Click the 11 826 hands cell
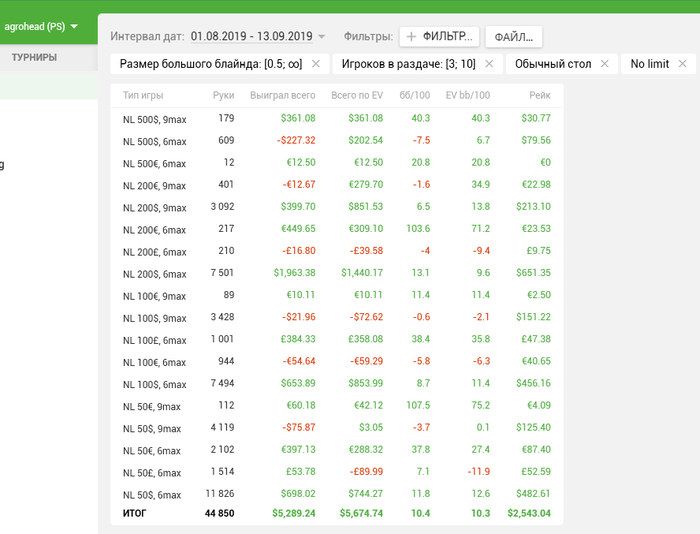Image resolution: width=700 pixels, height=534 pixels. (220, 494)
